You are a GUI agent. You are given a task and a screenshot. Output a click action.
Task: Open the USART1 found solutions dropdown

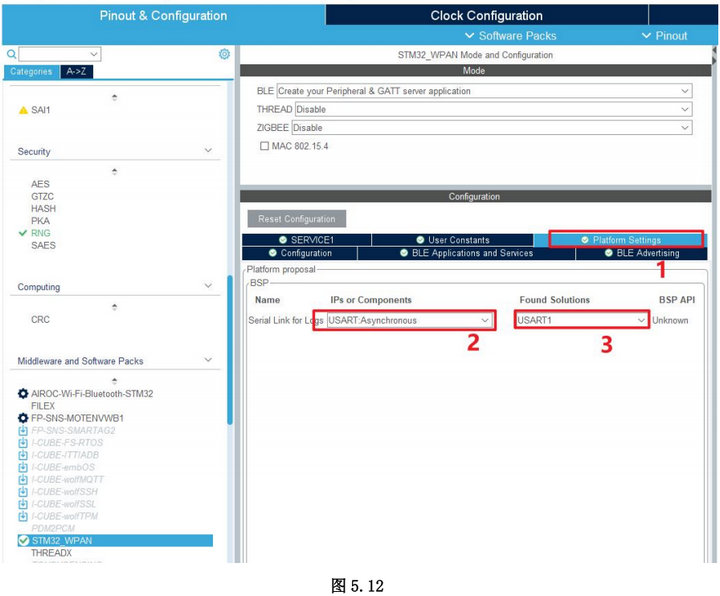click(581, 320)
